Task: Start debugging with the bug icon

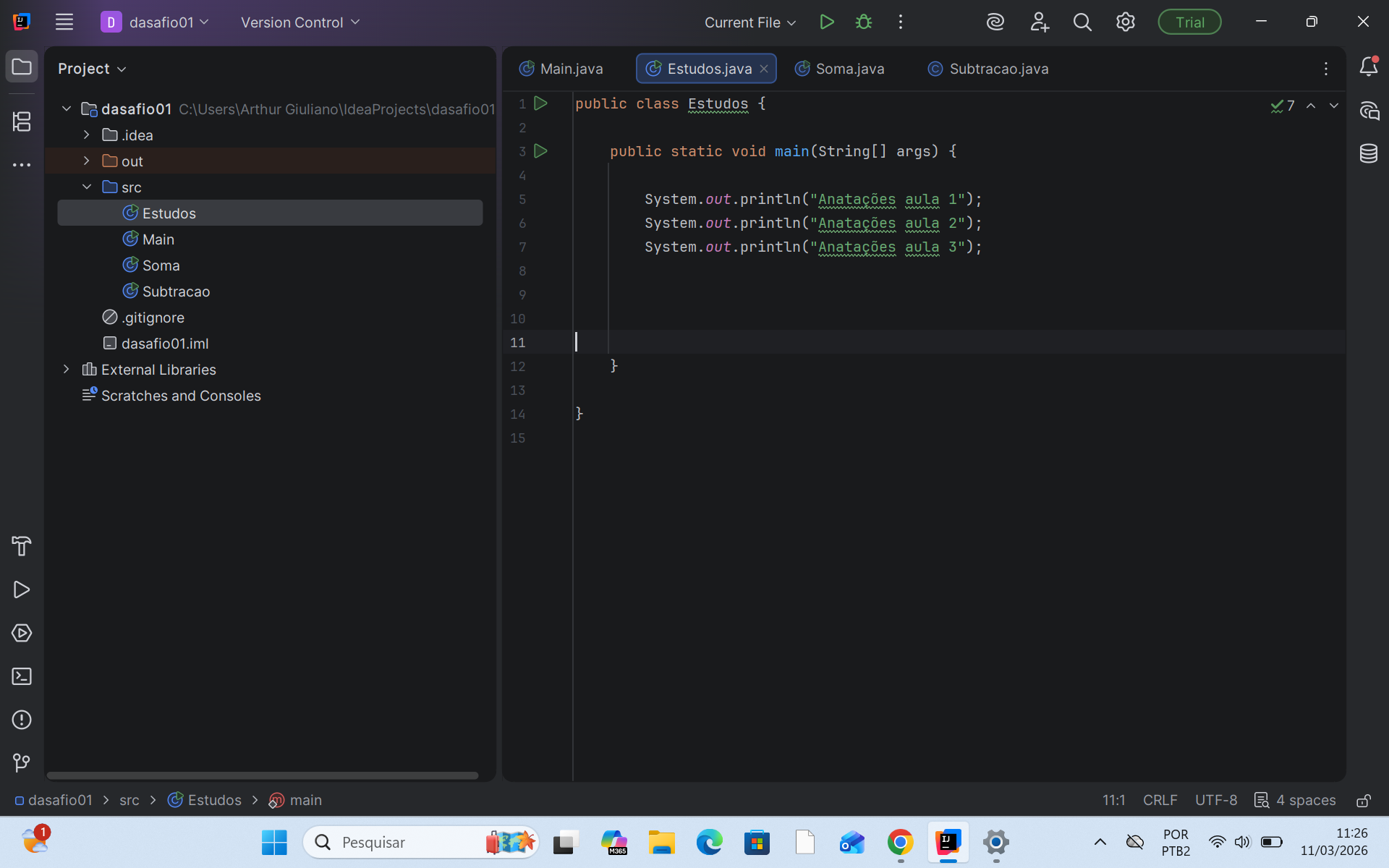Action: click(863, 22)
